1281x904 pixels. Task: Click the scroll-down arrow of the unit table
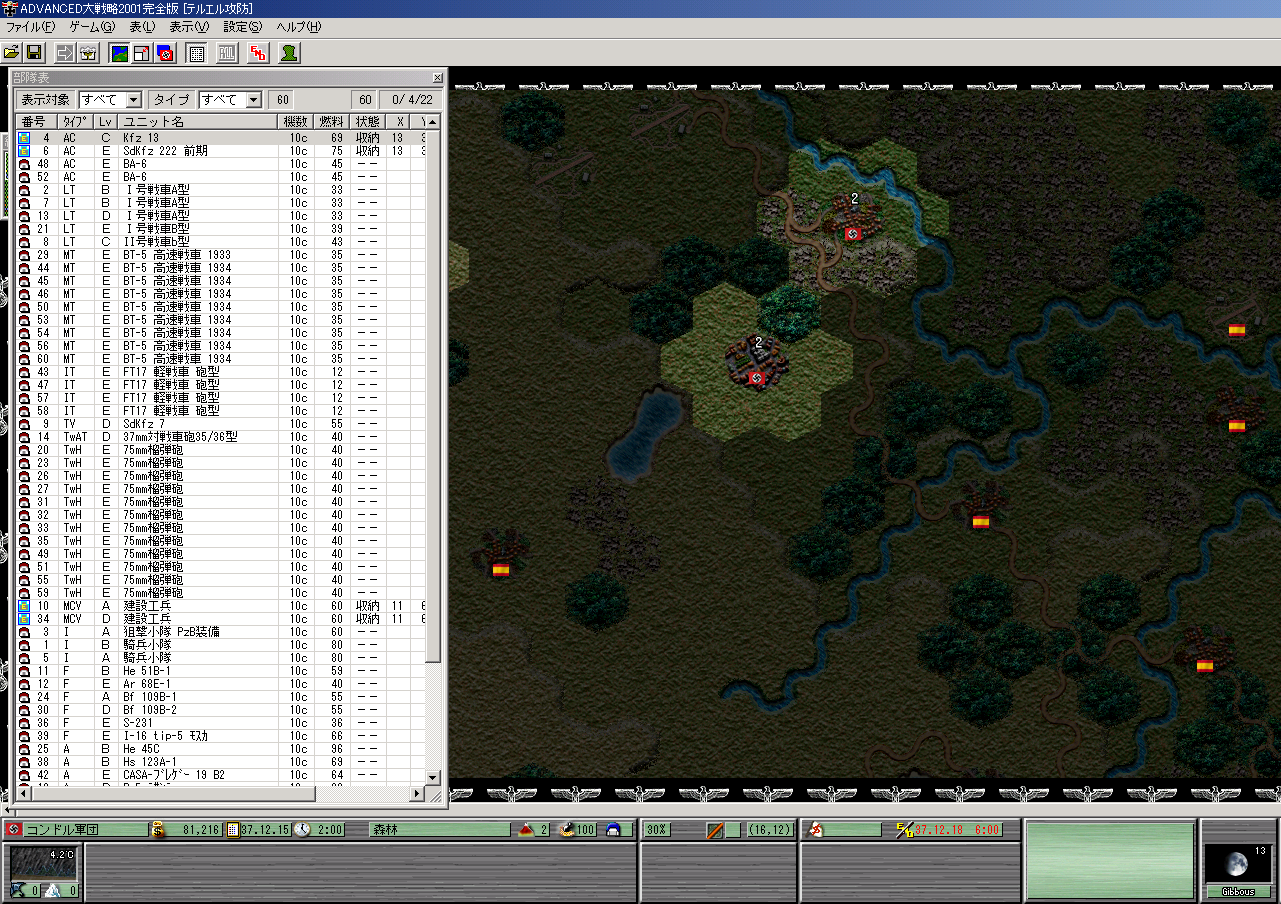[433, 777]
